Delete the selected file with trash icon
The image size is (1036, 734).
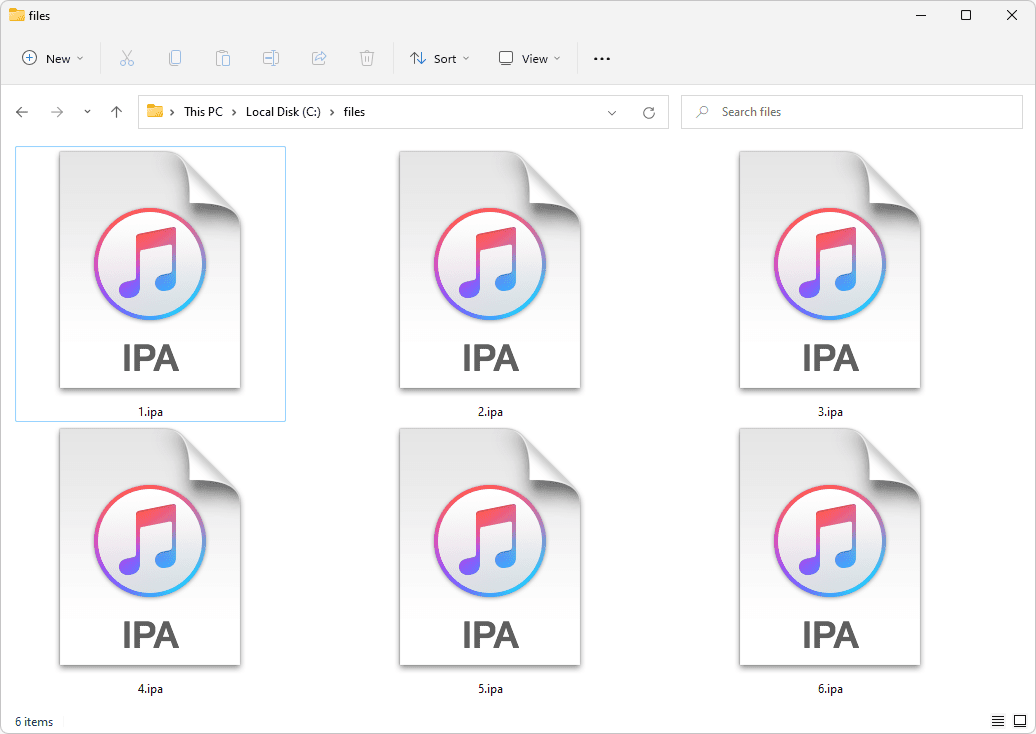tap(367, 58)
